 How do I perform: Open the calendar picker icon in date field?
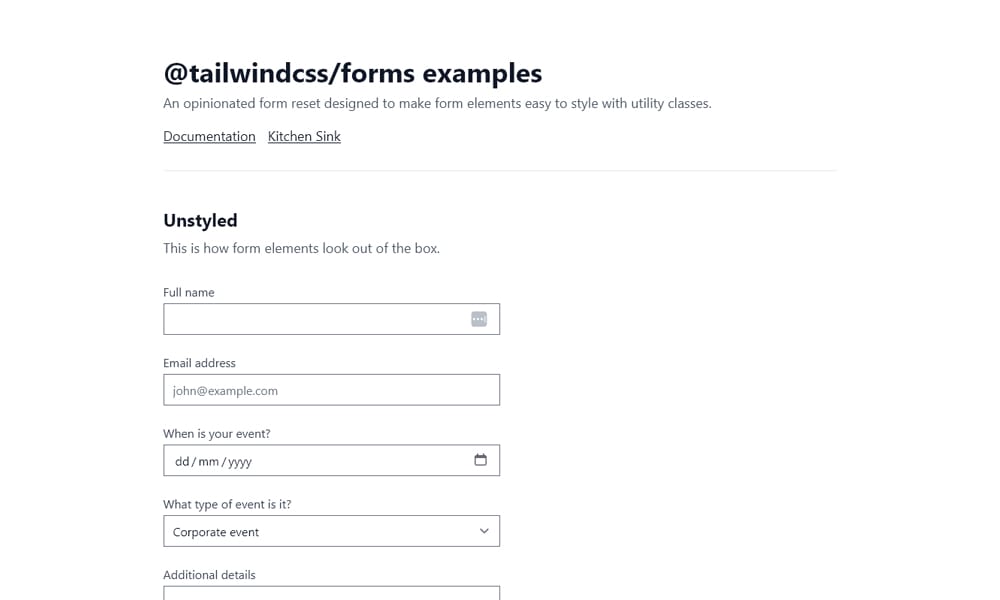pyautogui.click(x=481, y=460)
